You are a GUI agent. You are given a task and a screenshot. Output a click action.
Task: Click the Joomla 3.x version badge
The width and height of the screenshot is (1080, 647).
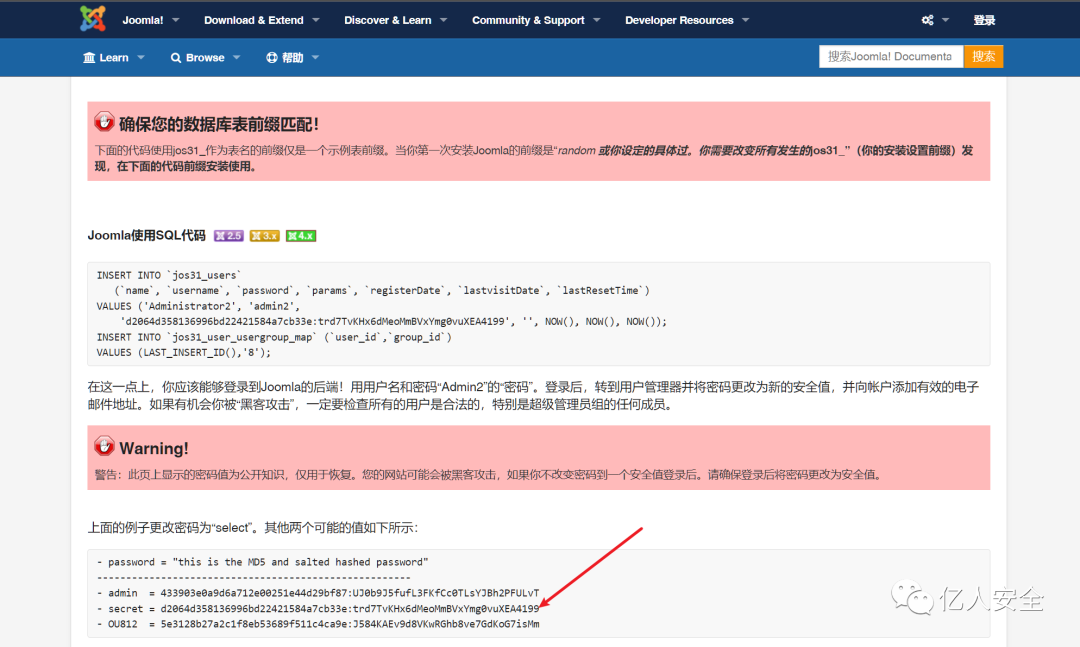264,236
